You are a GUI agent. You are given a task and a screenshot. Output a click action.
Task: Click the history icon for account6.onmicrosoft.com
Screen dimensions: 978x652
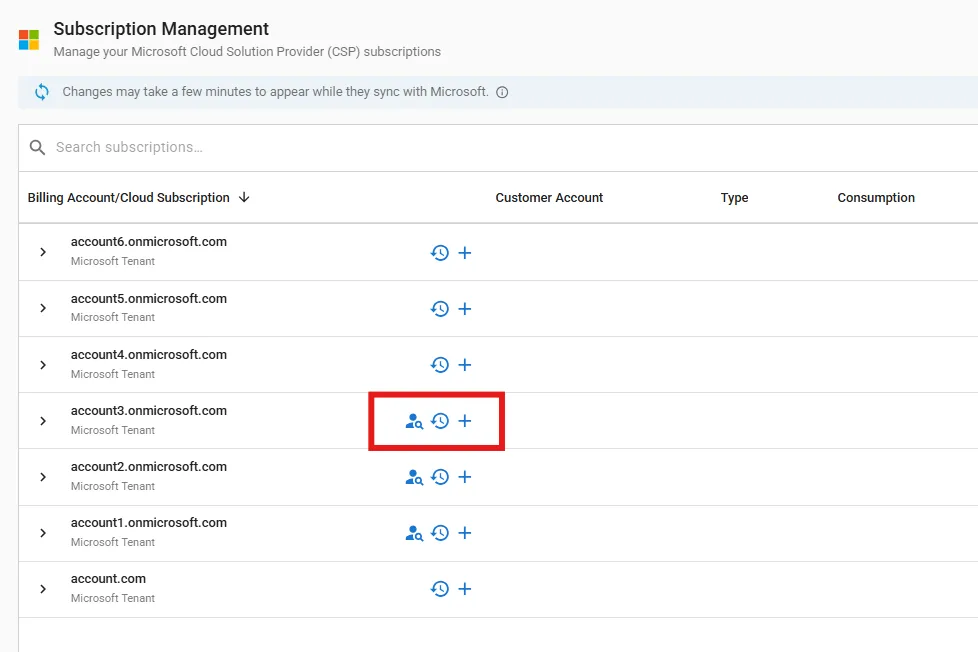[x=440, y=253]
